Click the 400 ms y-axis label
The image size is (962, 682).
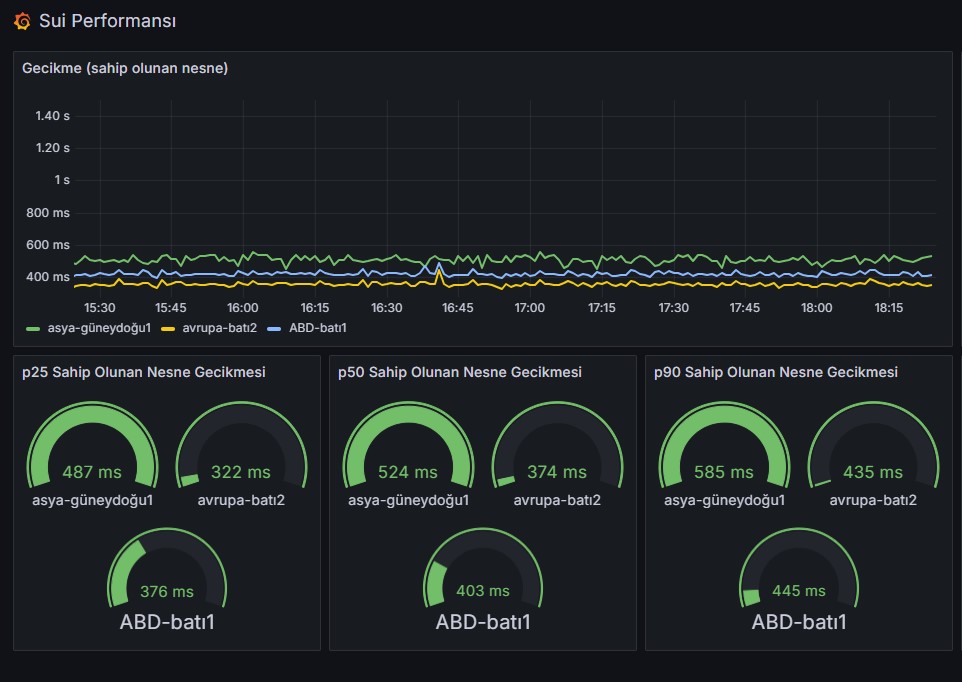48,277
